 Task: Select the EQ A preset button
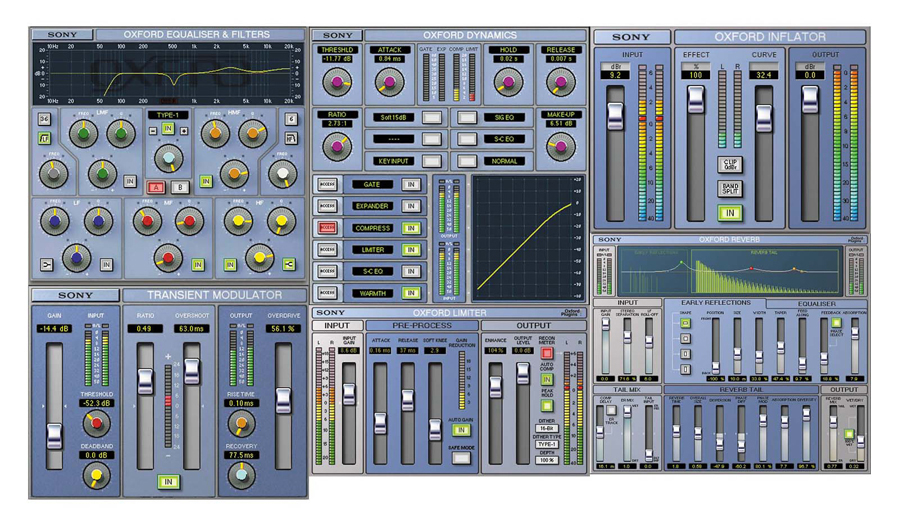pyautogui.click(x=156, y=187)
